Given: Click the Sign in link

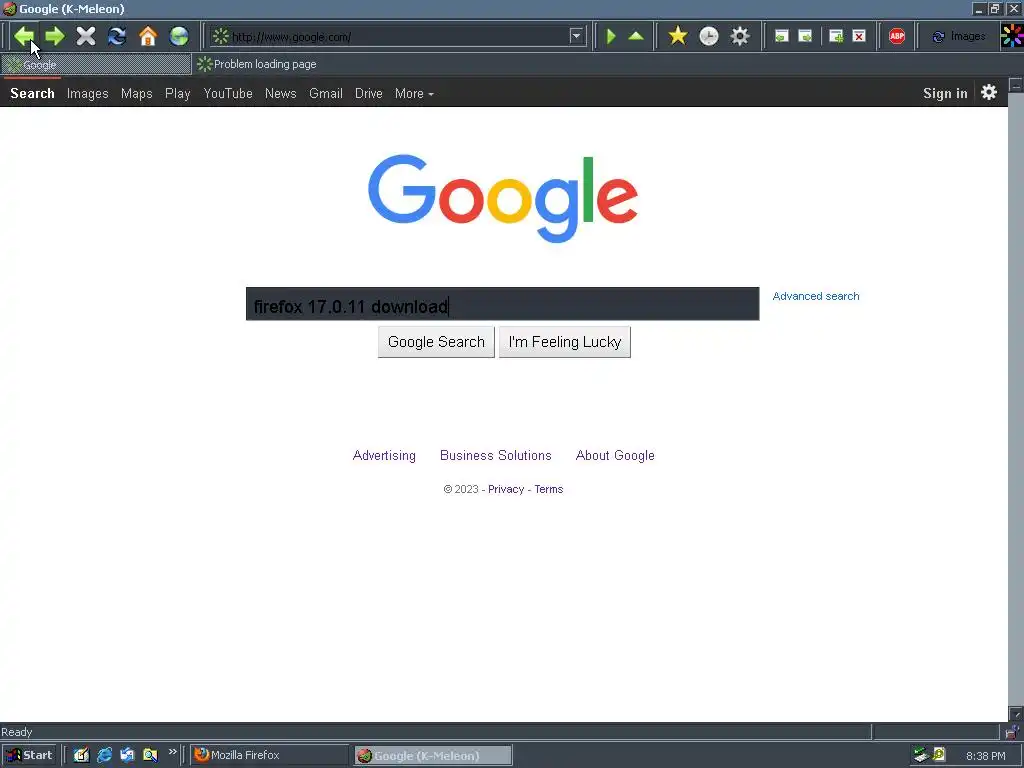Looking at the screenshot, I should click(945, 93).
